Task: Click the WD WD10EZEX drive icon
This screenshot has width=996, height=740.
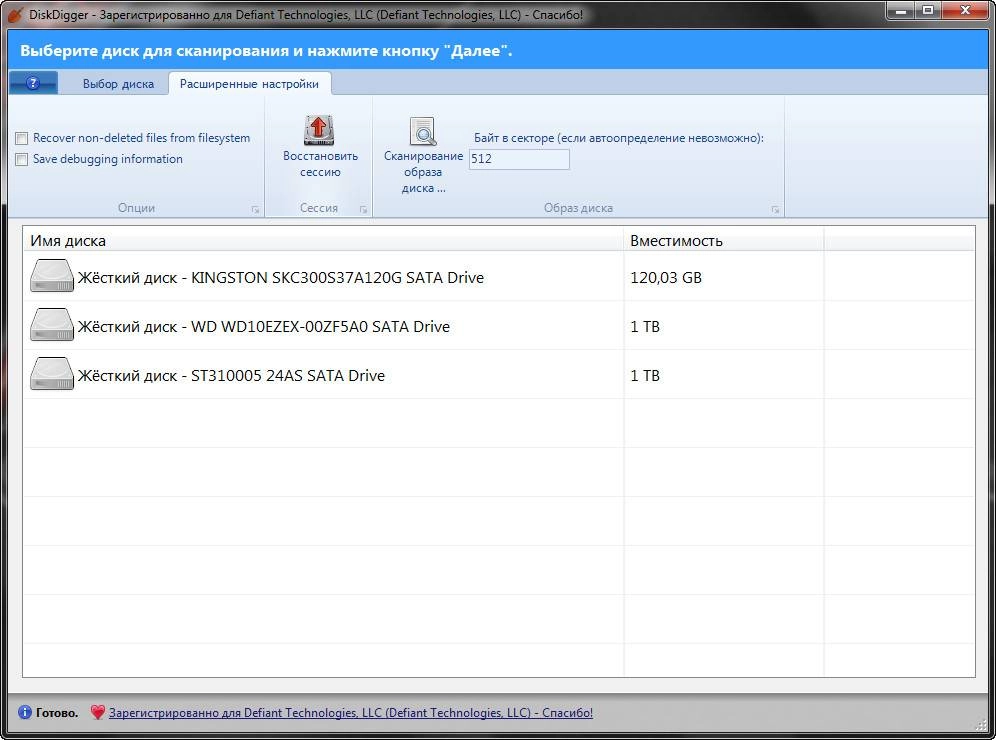Action: pyautogui.click(x=51, y=325)
